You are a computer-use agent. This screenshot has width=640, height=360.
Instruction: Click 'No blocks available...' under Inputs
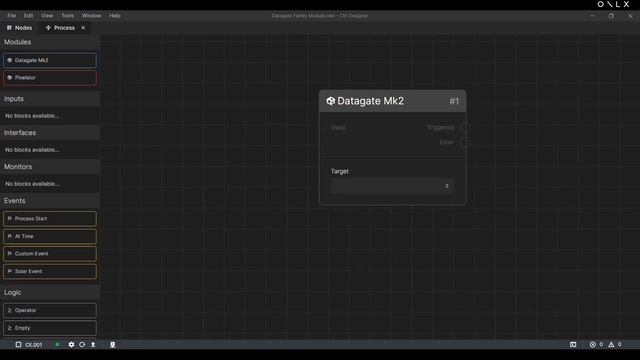[x=32, y=116]
